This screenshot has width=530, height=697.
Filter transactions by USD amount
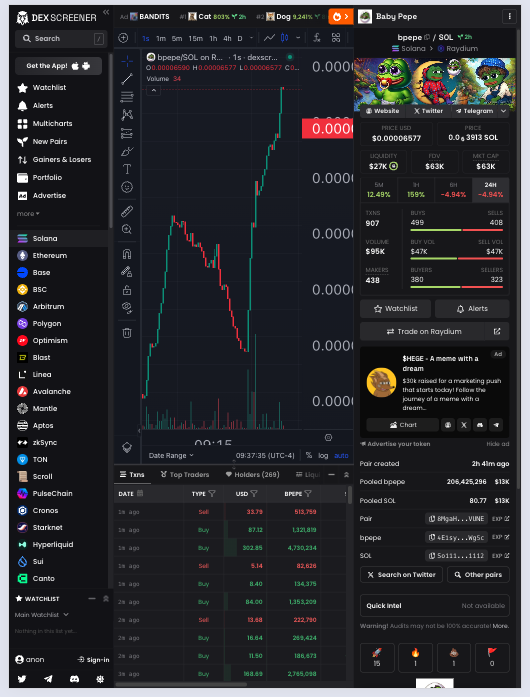(x=254, y=493)
